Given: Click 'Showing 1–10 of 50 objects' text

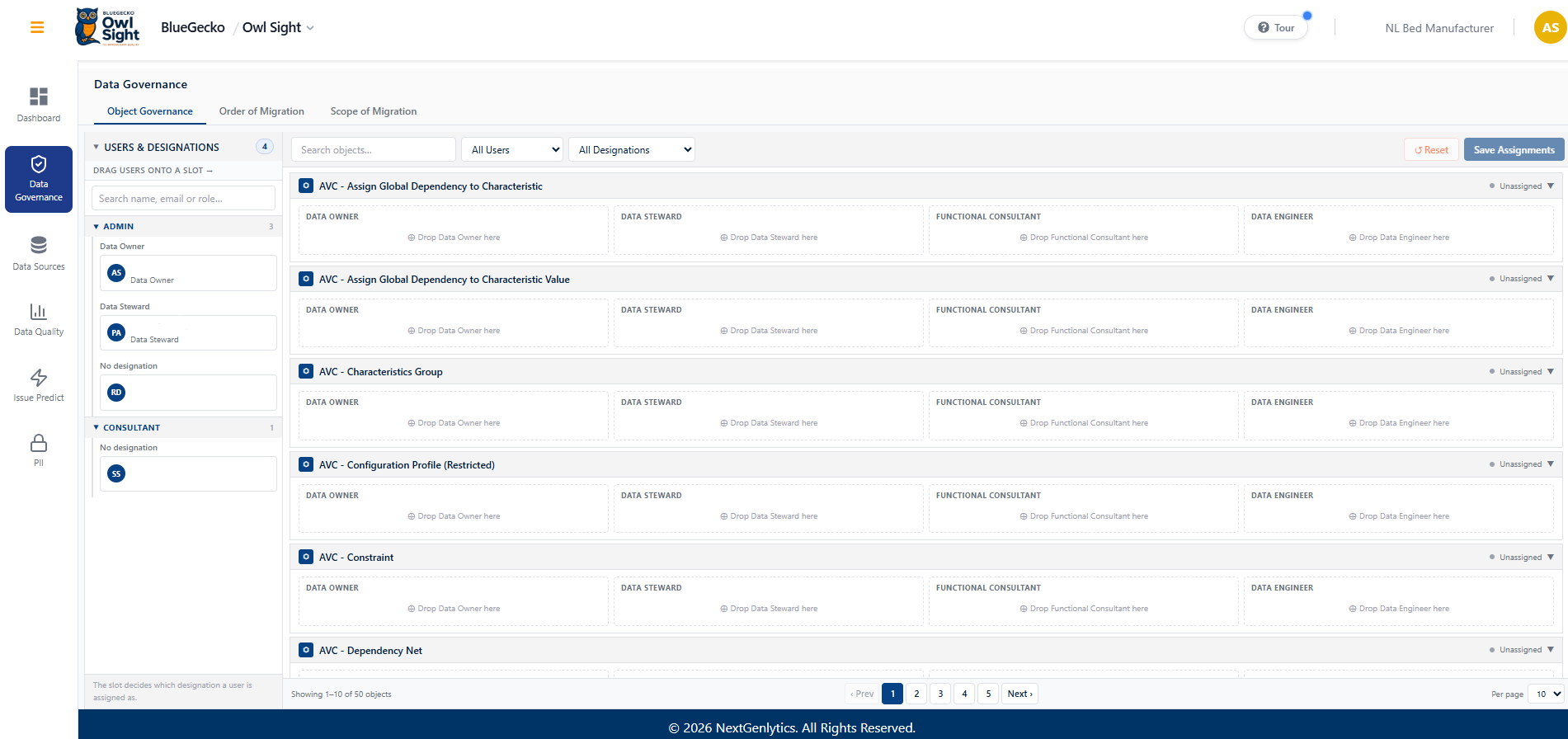Looking at the screenshot, I should click(341, 694).
